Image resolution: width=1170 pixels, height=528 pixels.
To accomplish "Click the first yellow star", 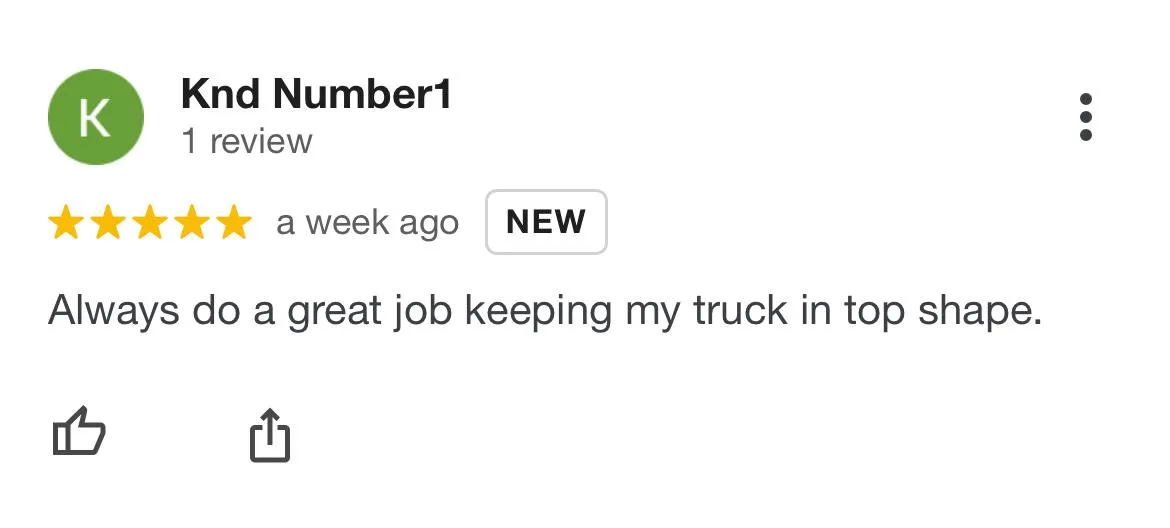I will [x=65, y=223].
